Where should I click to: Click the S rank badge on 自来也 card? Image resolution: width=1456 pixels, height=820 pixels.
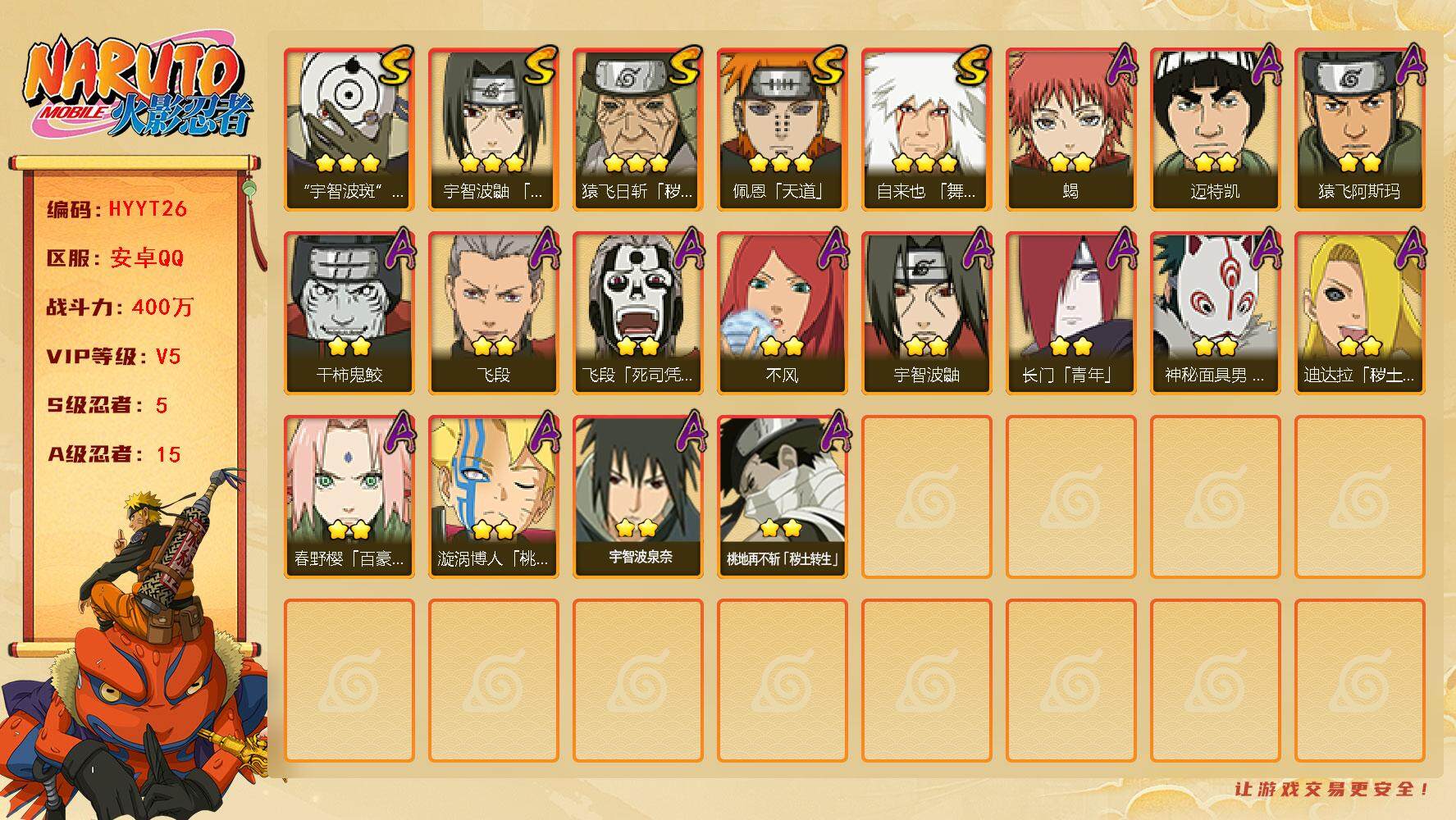click(973, 66)
